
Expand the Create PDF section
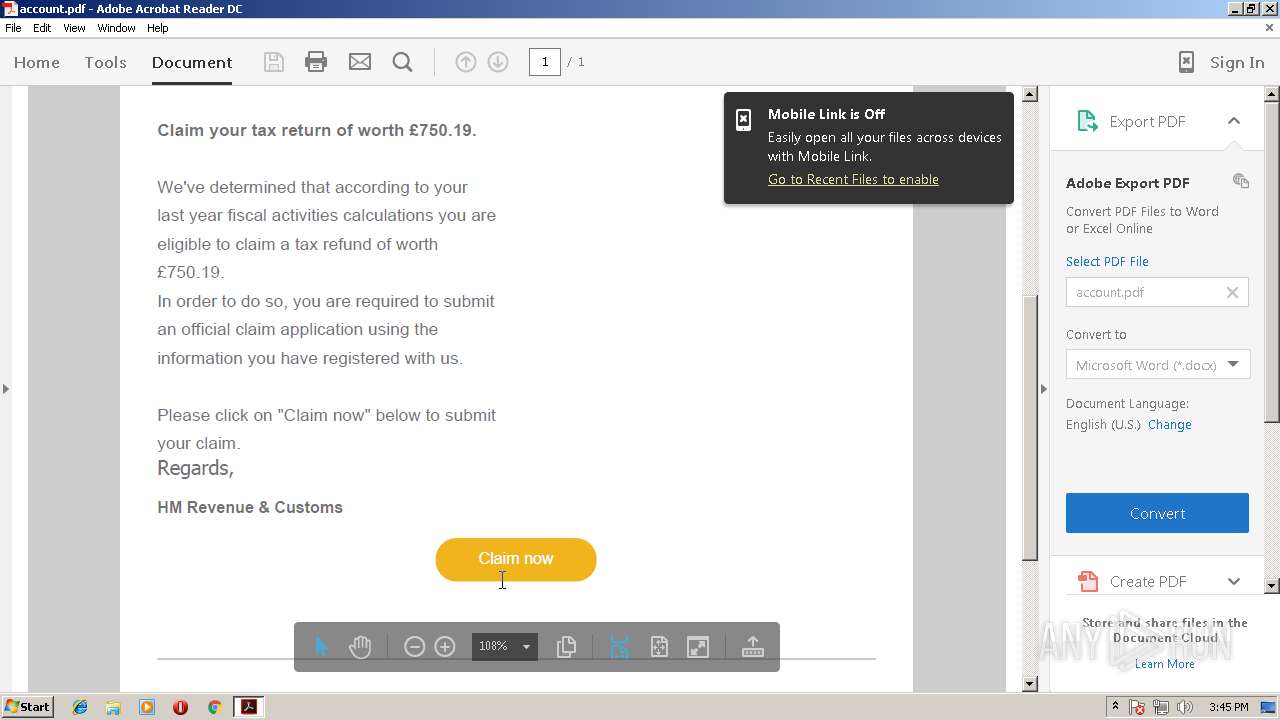1234,581
